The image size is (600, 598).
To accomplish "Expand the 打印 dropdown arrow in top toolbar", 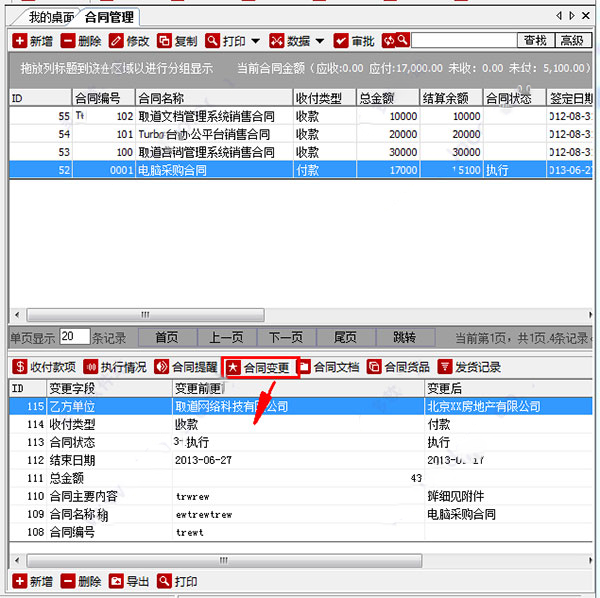I will point(256,41).
